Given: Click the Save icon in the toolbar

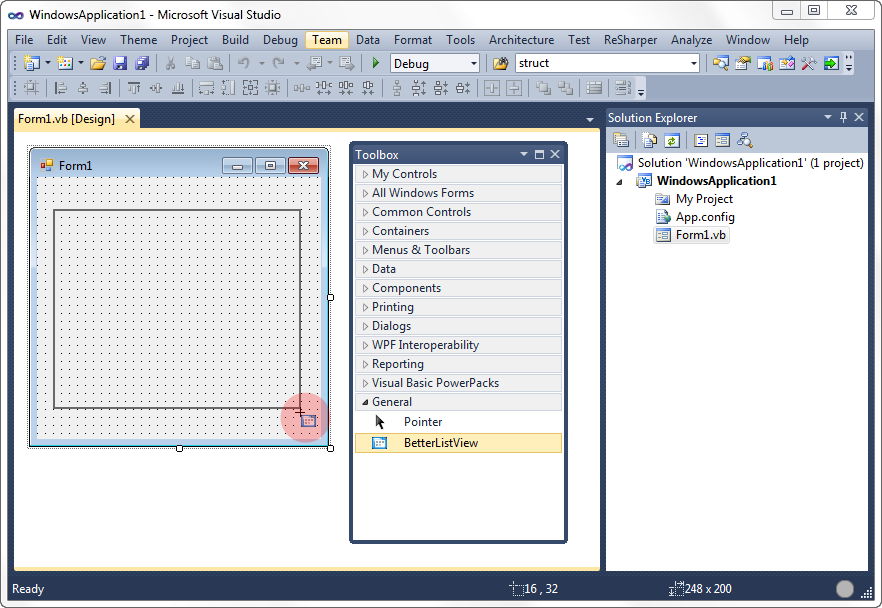Looking at the screenshot, I should tap(120, 63).
